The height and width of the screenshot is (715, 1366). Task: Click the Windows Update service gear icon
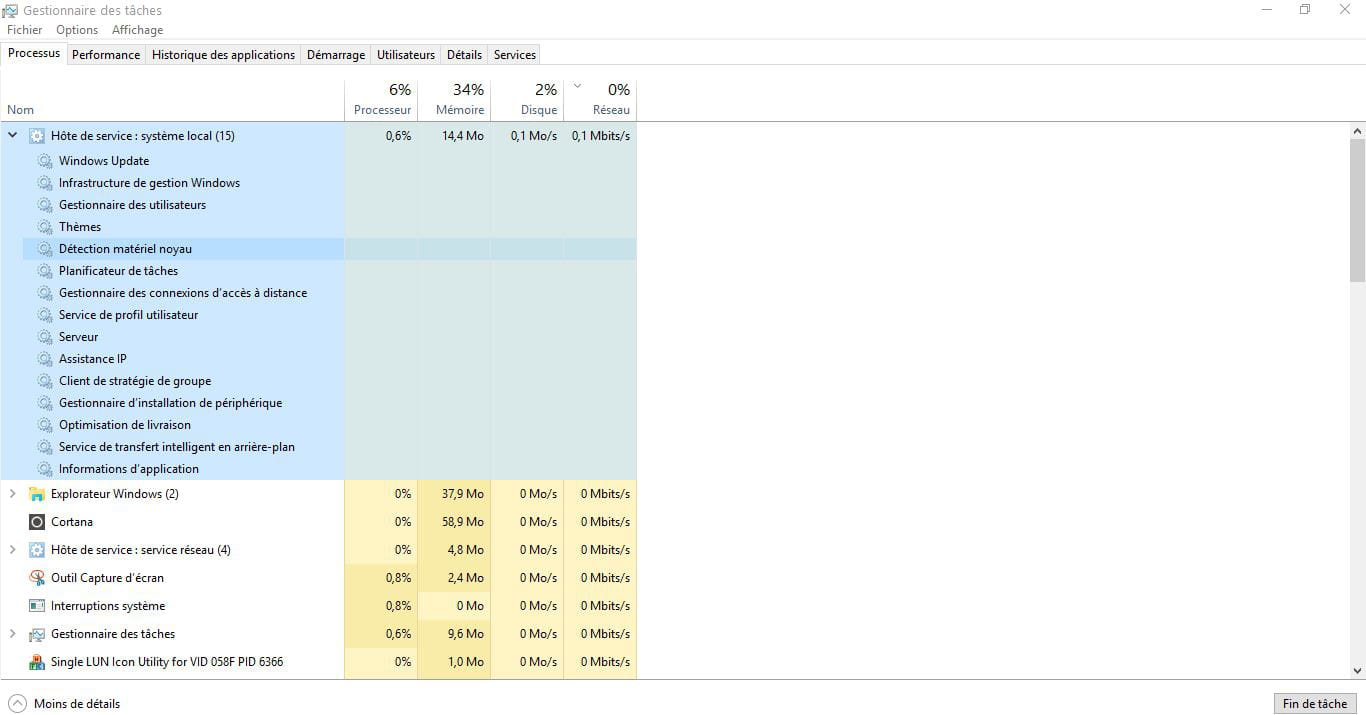point(44,161)
